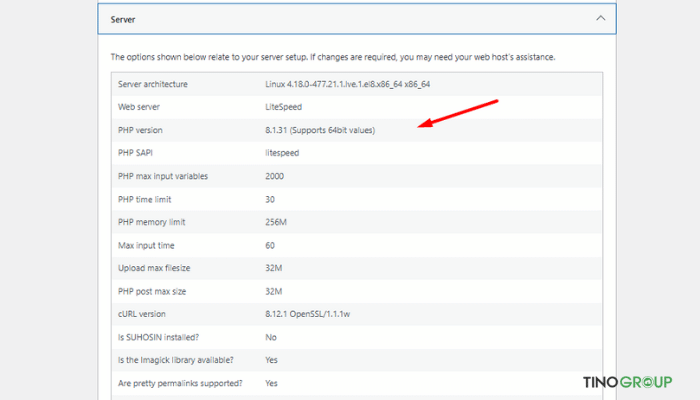Image resolution: width=700 pixels, height=400 pixels.
Task: Collapse the Server section chevron
Action: click(600, 18)
